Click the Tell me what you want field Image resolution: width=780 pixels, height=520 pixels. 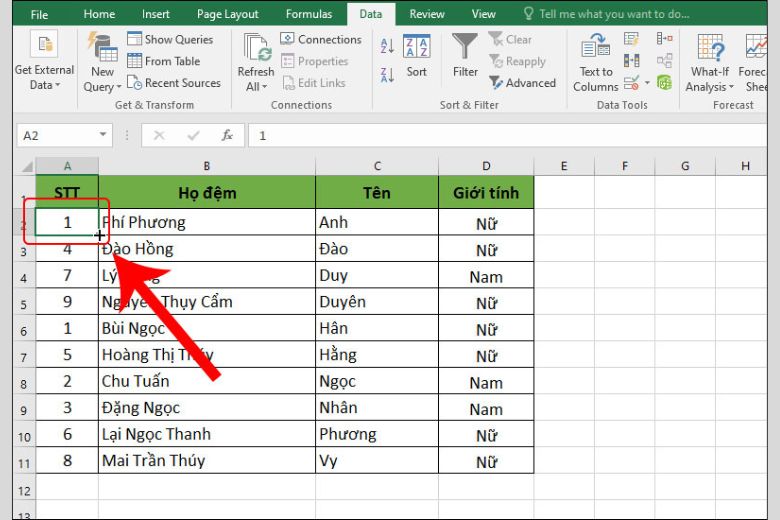tap(607, 14)
